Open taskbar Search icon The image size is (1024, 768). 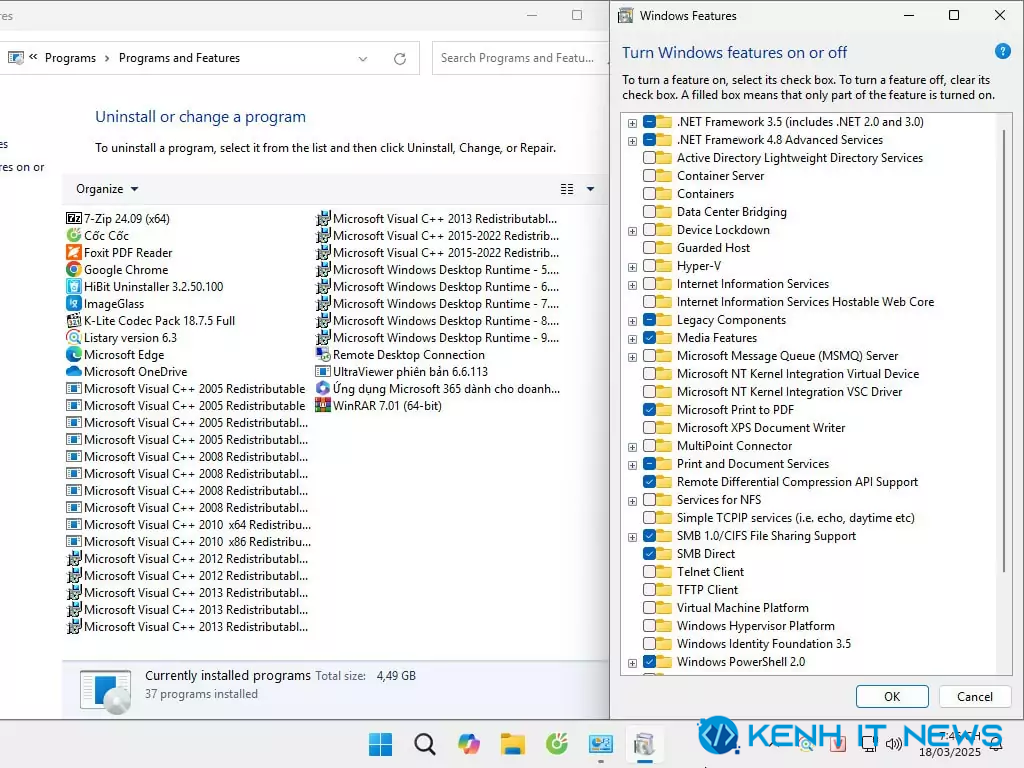(x=424, y=744)
